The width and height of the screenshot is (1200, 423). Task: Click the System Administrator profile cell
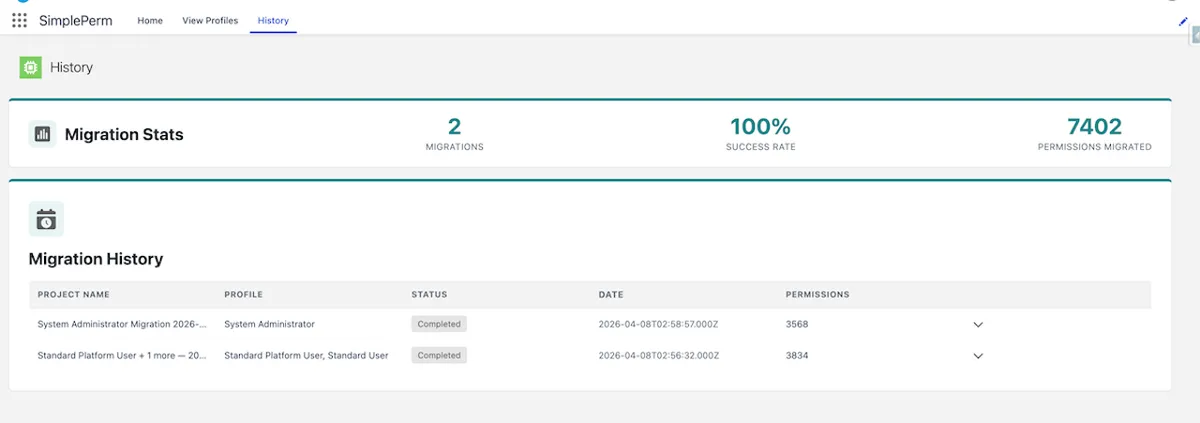pyautogui.click(x=269, y=324)
